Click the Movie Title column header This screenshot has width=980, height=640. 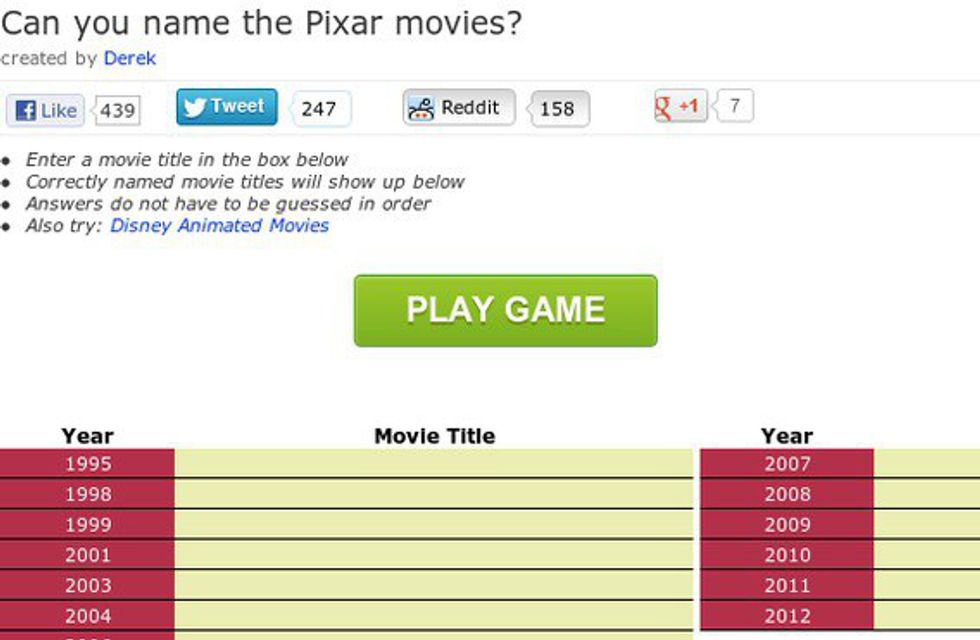point(434,436)
